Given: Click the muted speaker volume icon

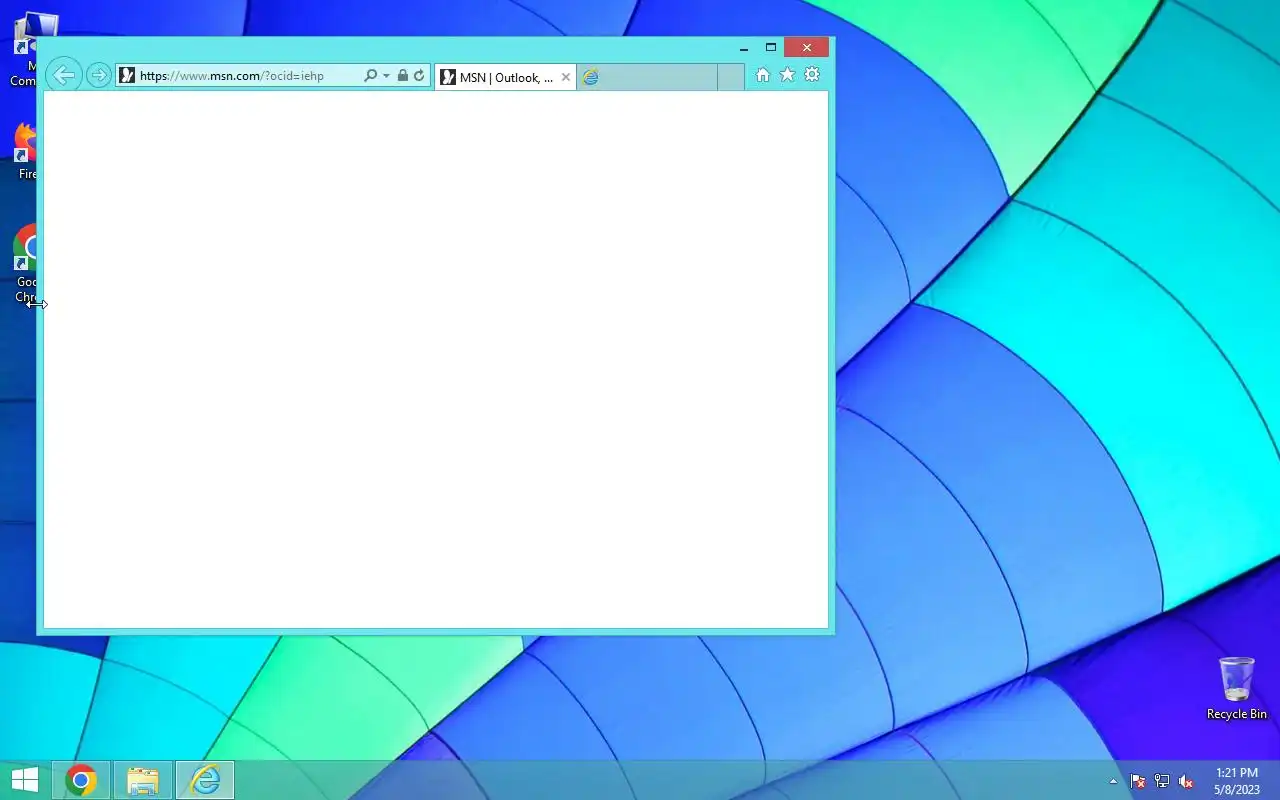Looking at the screenshot, I should pos(1186,781).
